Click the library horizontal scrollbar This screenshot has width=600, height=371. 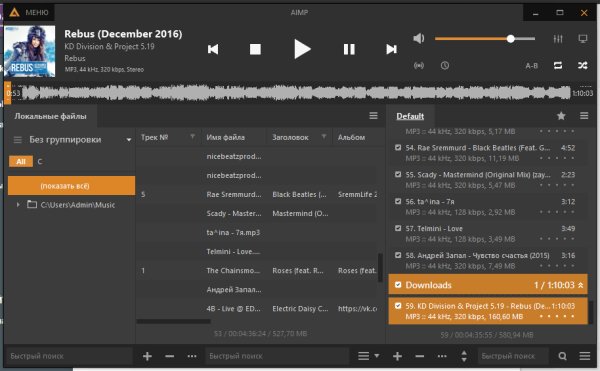[173, 322]
